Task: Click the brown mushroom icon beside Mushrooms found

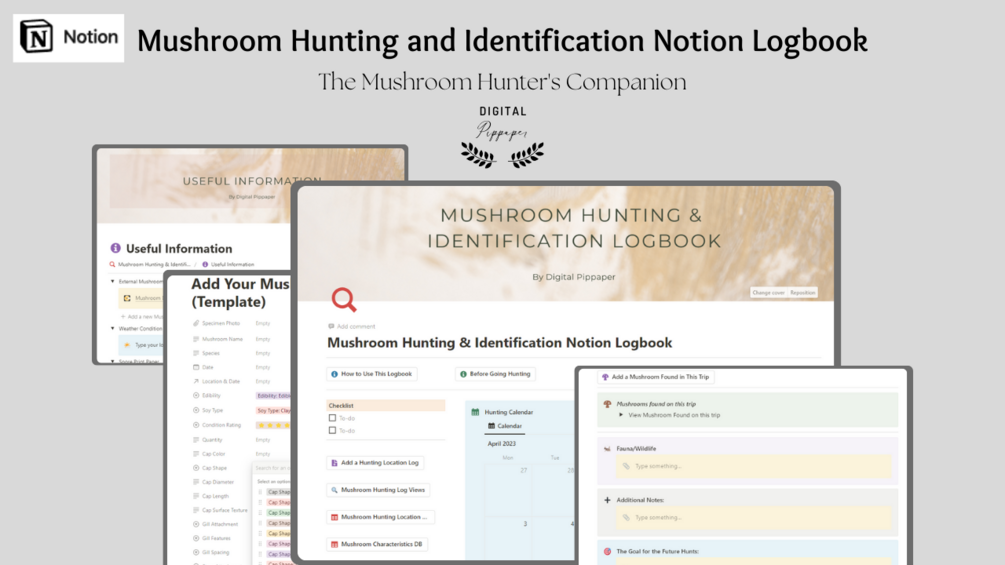Action: (x=607, y=404)
